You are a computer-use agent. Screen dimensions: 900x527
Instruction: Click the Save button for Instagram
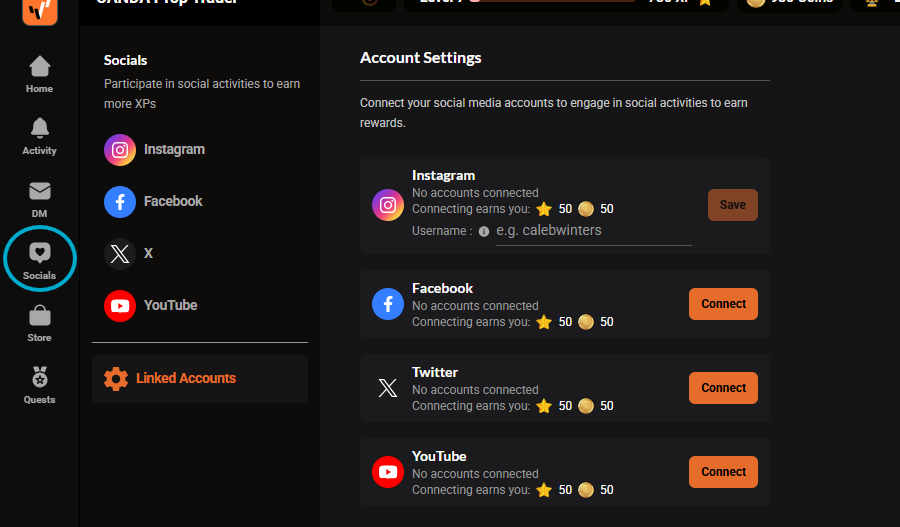(732, 205)
